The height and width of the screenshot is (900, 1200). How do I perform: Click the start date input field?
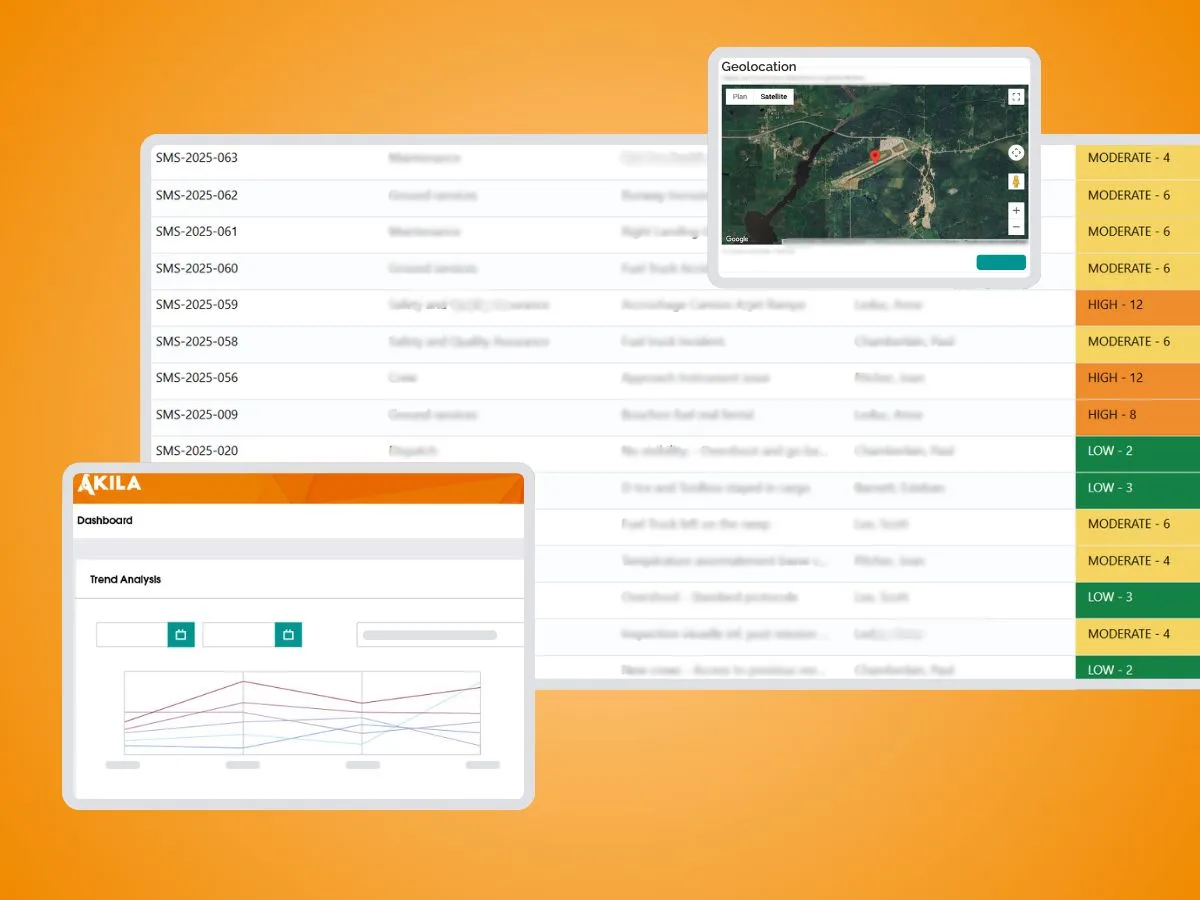[132, 634]
